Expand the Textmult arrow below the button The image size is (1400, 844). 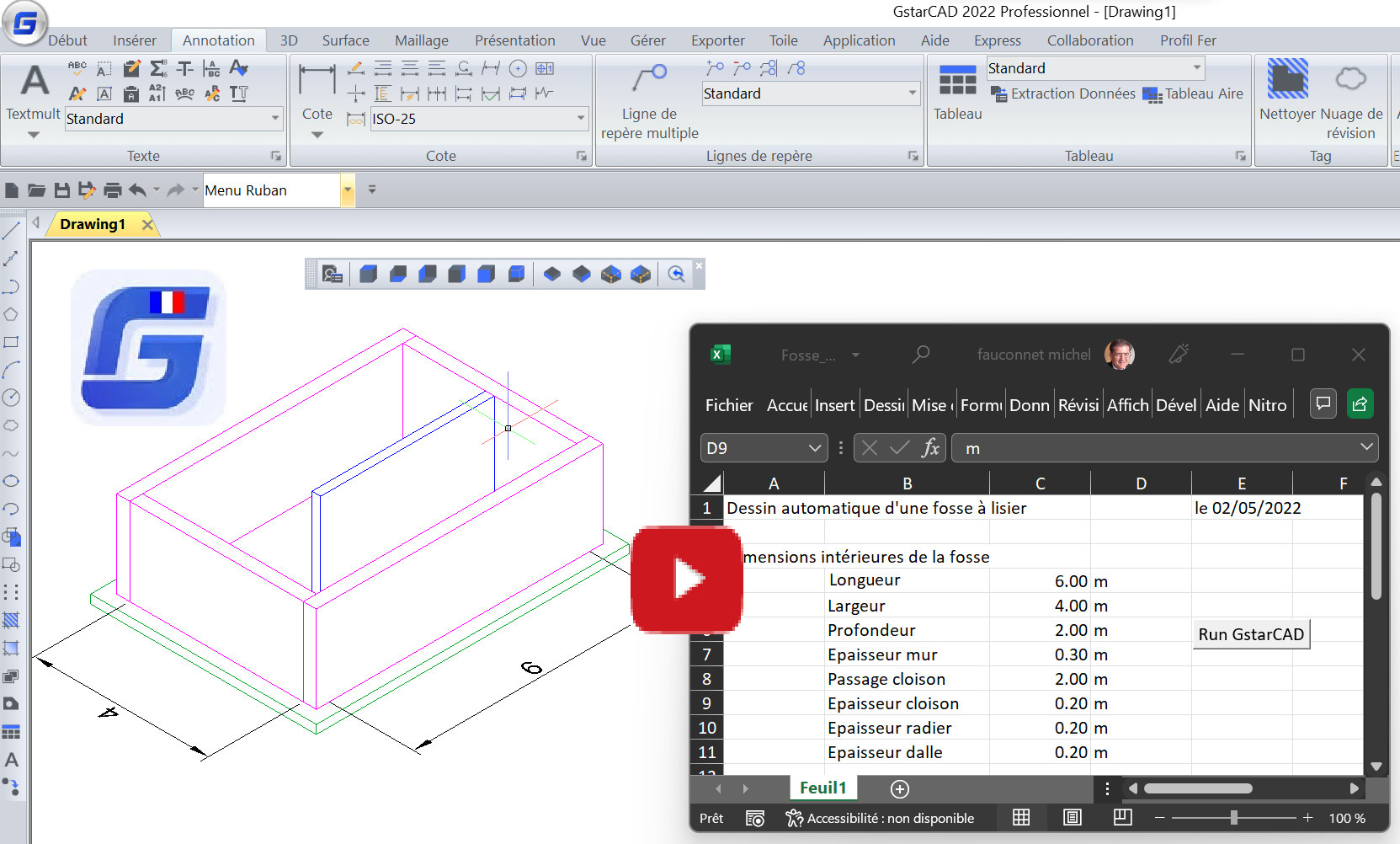tap(34, 135)
